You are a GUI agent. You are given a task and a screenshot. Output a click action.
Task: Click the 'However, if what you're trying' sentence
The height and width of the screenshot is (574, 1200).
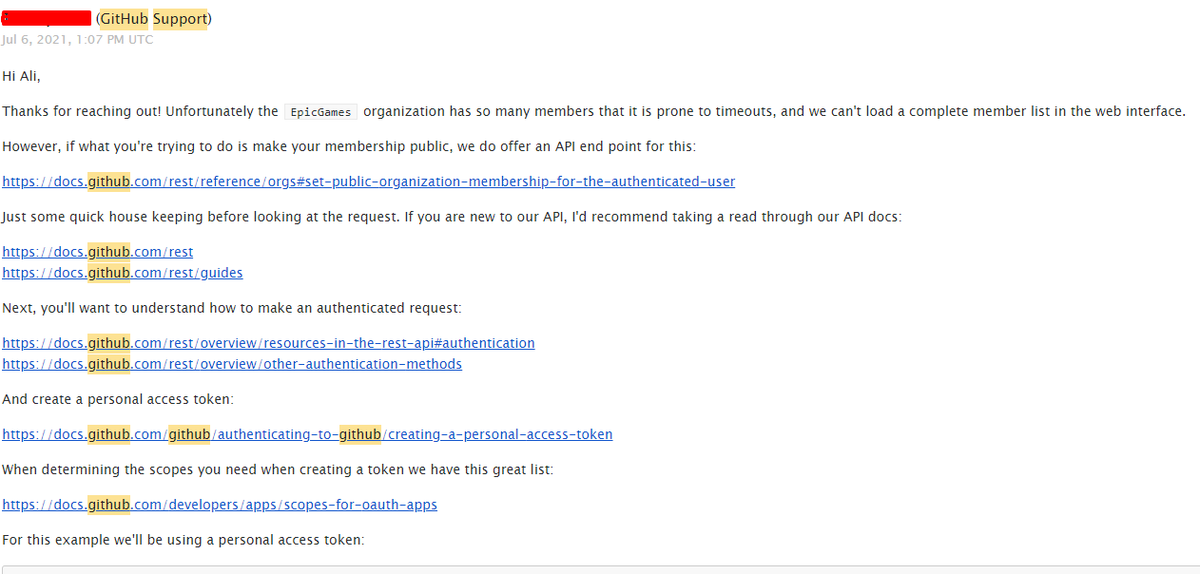349,147
